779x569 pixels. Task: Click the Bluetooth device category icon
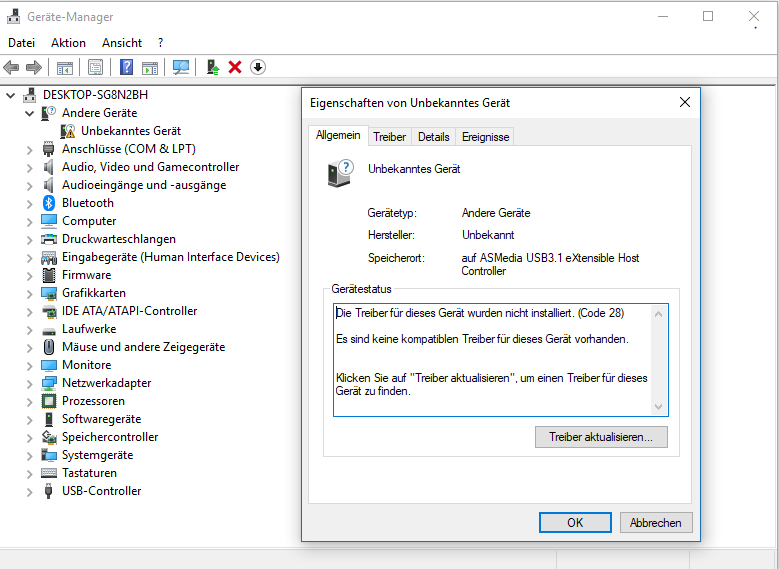[49, 203]
